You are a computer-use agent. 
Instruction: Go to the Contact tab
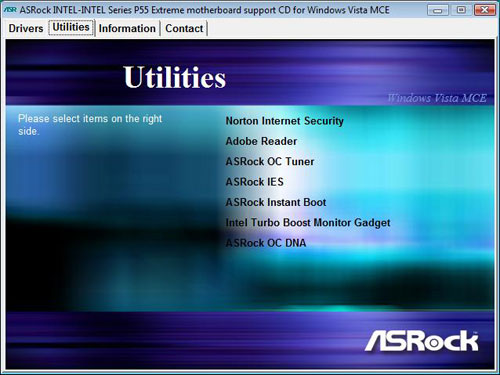coord(184,28)
